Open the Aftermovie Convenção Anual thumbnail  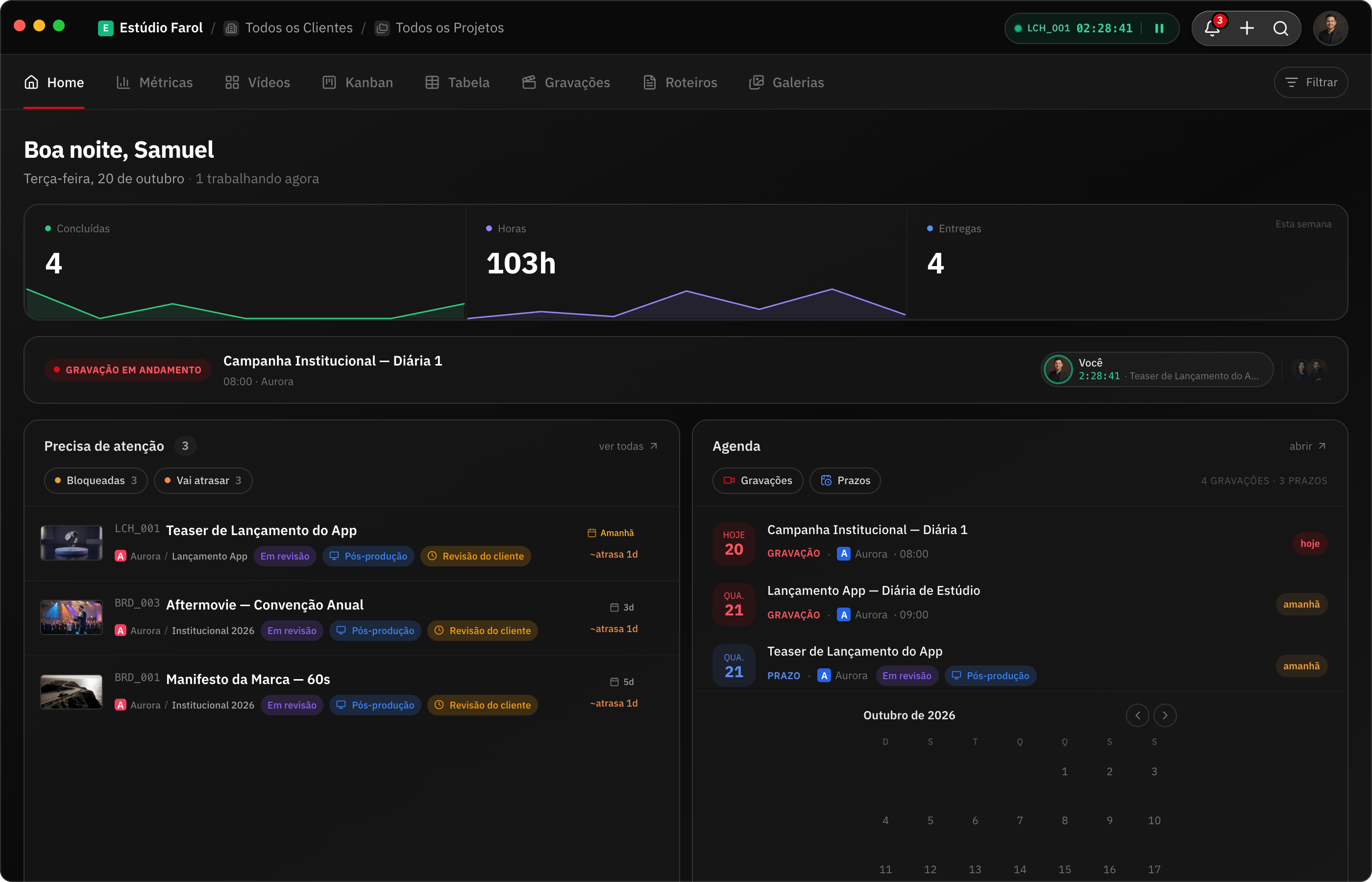click(x=72, y=617)
